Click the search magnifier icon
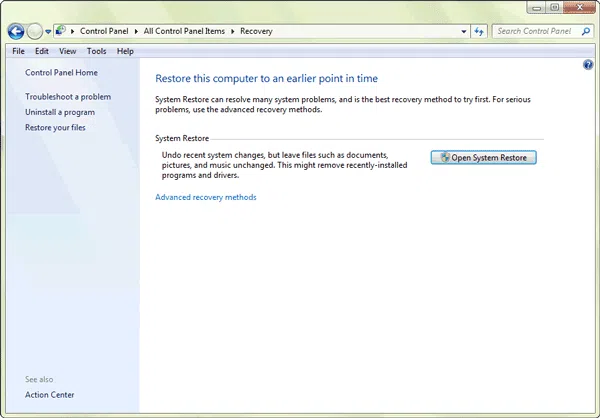Viewport: 600px width, 418px height. (586, 31)
